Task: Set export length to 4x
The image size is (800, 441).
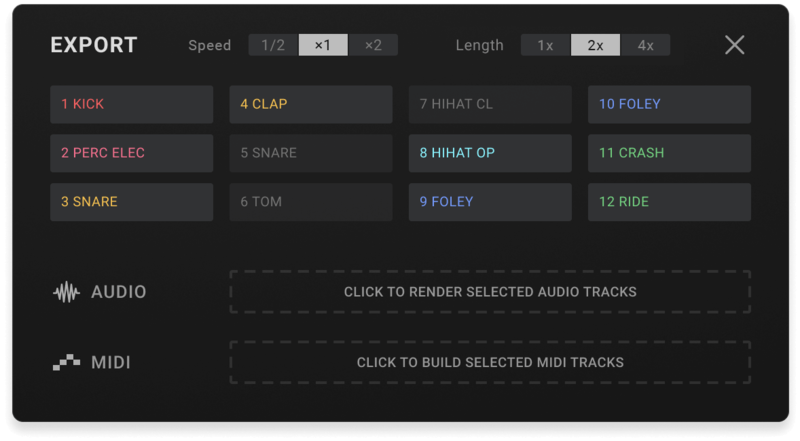Action: (645, 45)
